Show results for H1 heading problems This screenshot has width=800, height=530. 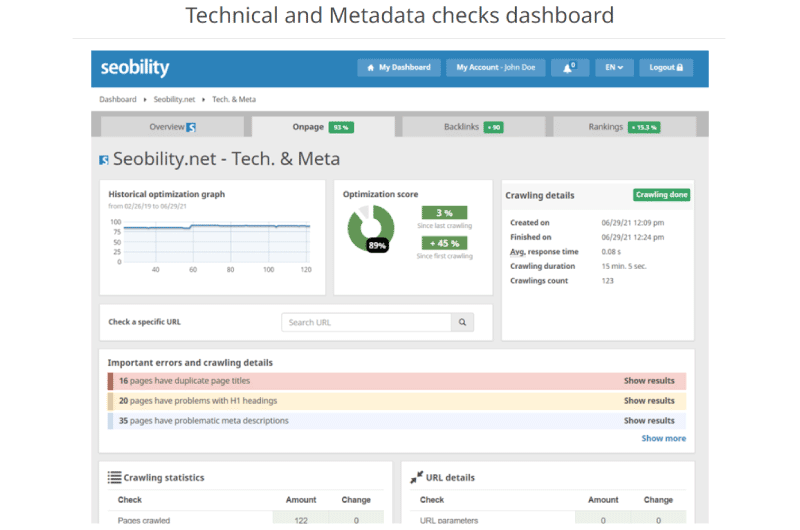(x=649, y=401)
